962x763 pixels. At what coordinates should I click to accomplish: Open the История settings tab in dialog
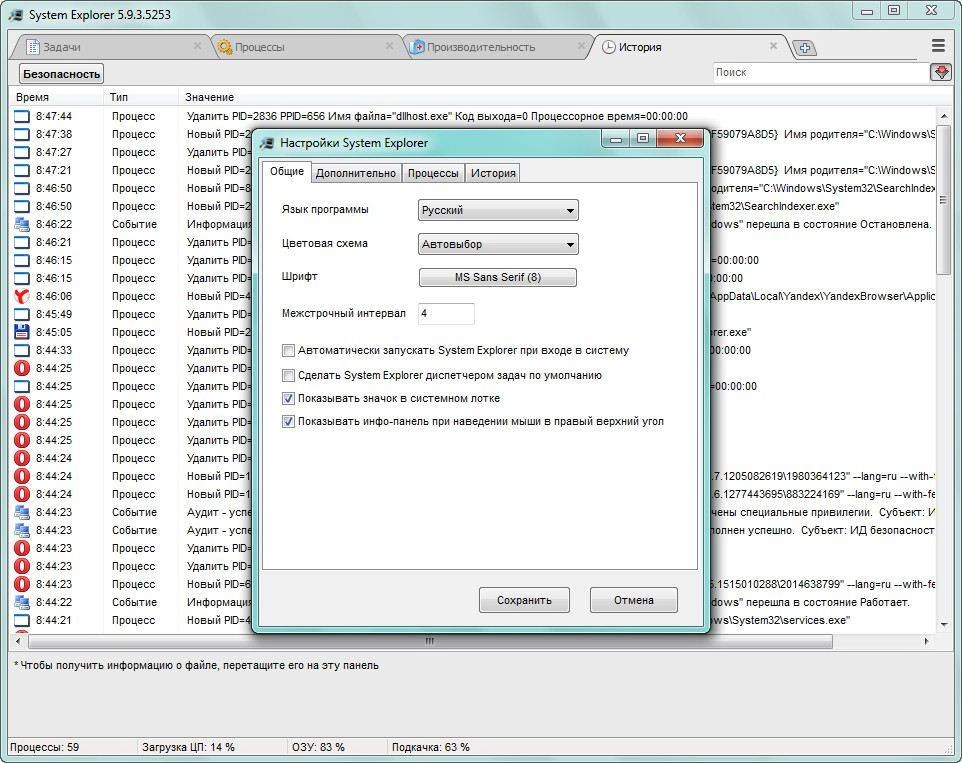(493, 173)
